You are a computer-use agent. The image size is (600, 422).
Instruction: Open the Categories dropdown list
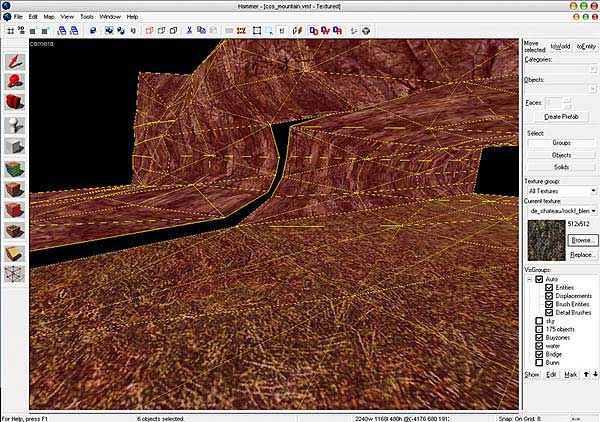[x=560, y=69]
